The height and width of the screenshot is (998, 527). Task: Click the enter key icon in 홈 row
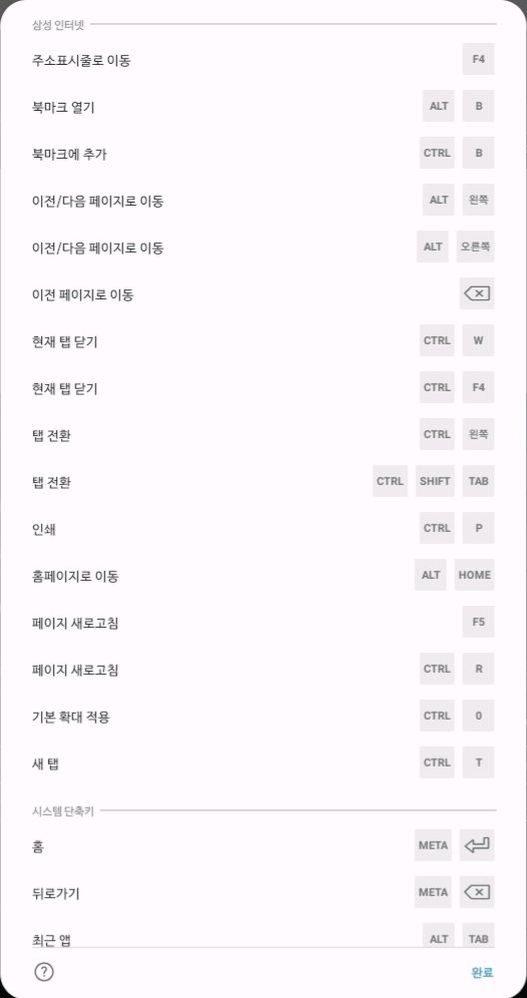pyautogui.click(x=477, y=845)
